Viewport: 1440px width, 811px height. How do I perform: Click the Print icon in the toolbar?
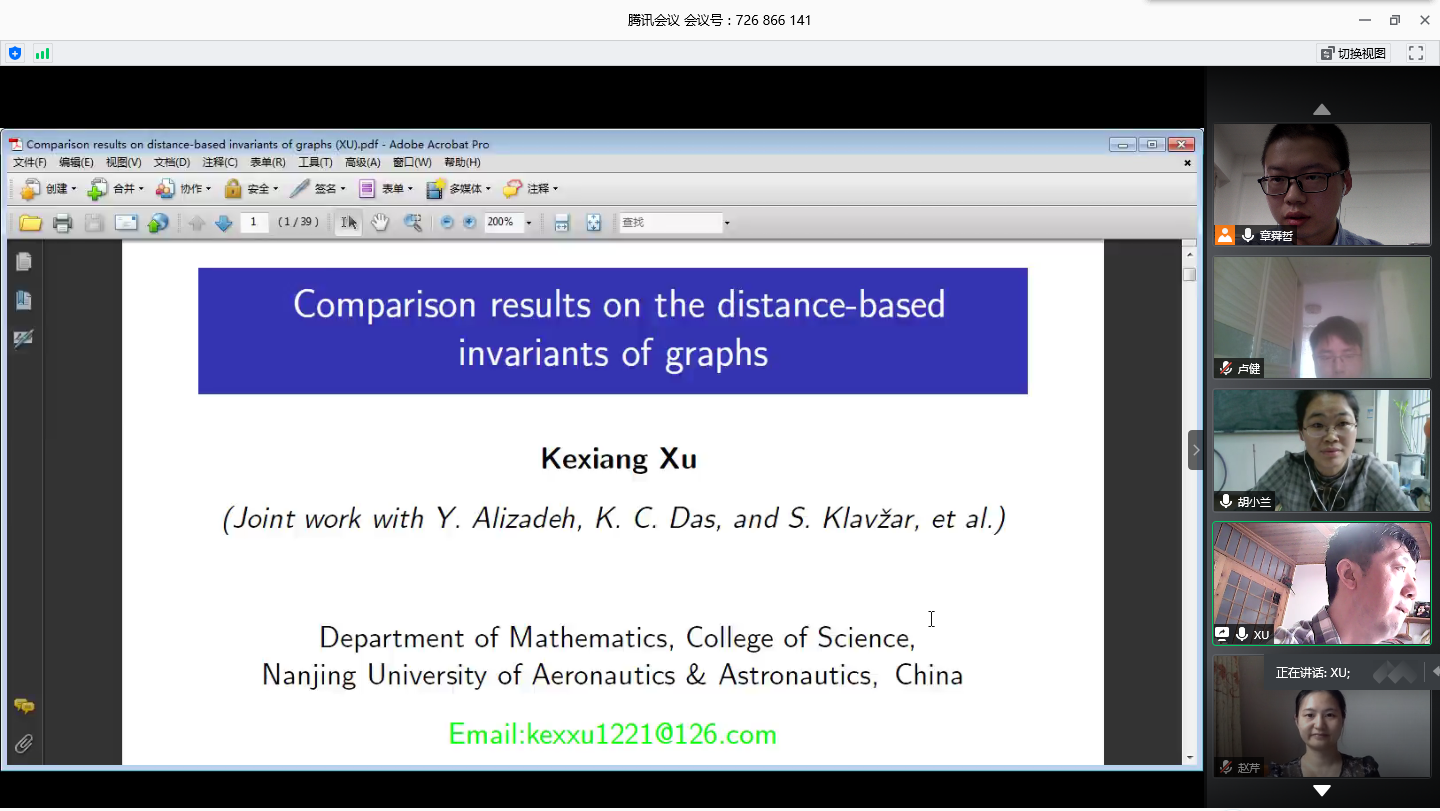point(63,223)
